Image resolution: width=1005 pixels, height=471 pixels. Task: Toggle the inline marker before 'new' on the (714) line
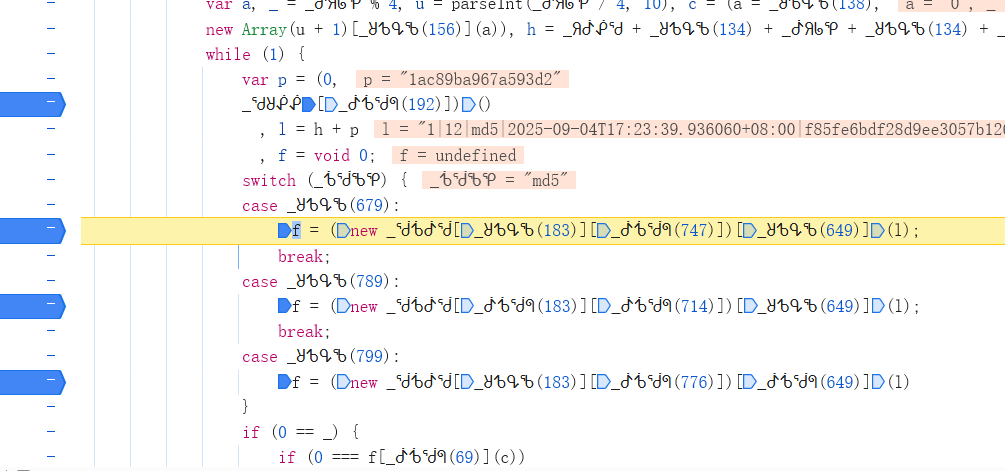344,306
